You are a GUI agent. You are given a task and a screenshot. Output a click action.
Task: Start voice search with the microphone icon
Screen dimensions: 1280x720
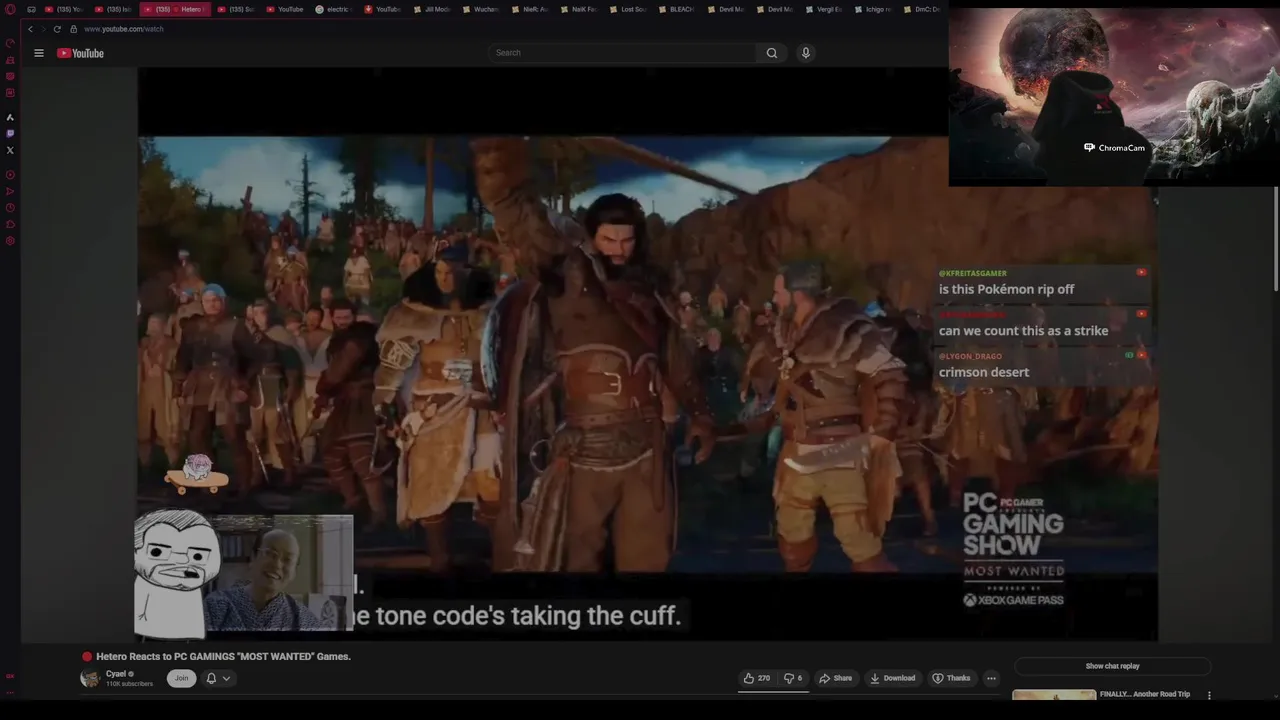pyautogui.click(x=806, y=53)
